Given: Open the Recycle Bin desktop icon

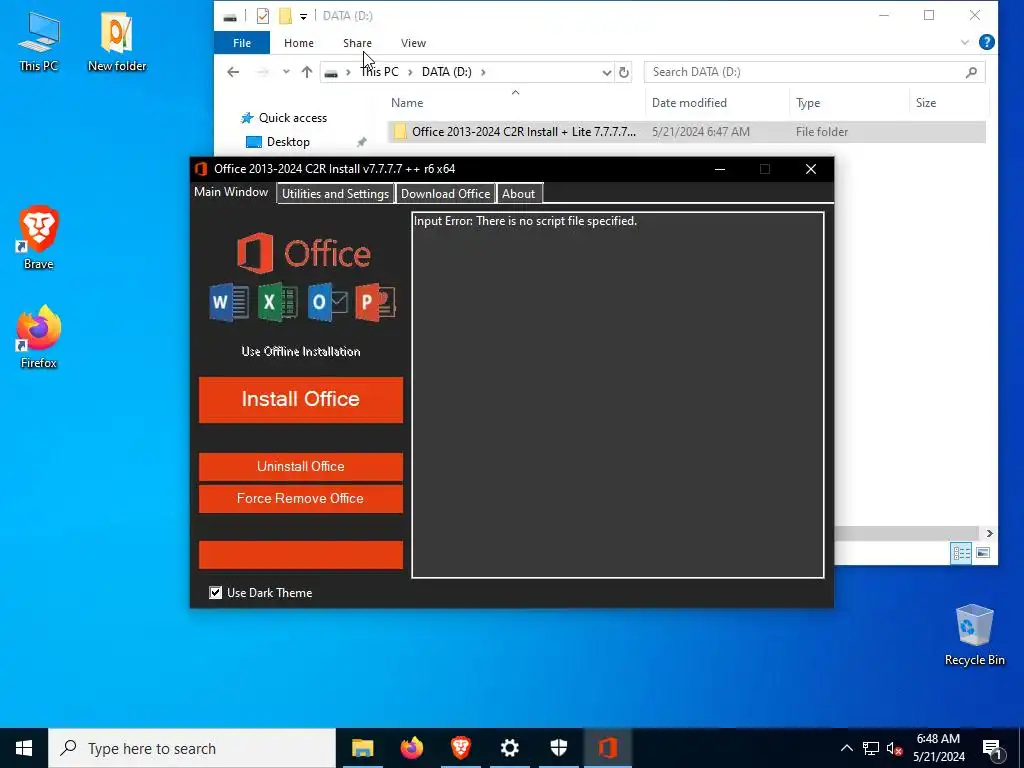Looking at the screenshot, I should pyautogui.click(x=974, y=635).
